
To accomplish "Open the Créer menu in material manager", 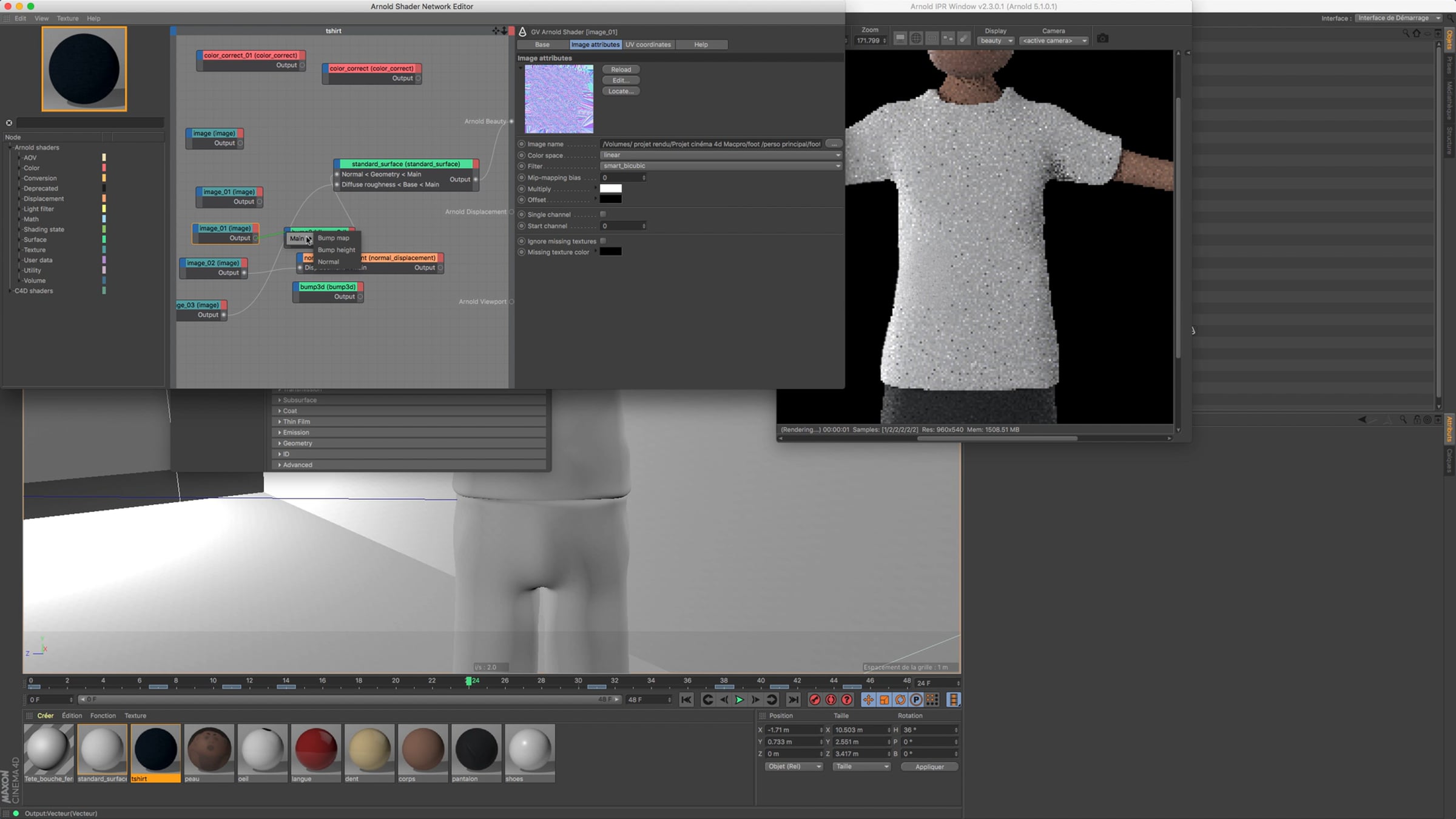I will pyautogui.click(x=45, y=716).
